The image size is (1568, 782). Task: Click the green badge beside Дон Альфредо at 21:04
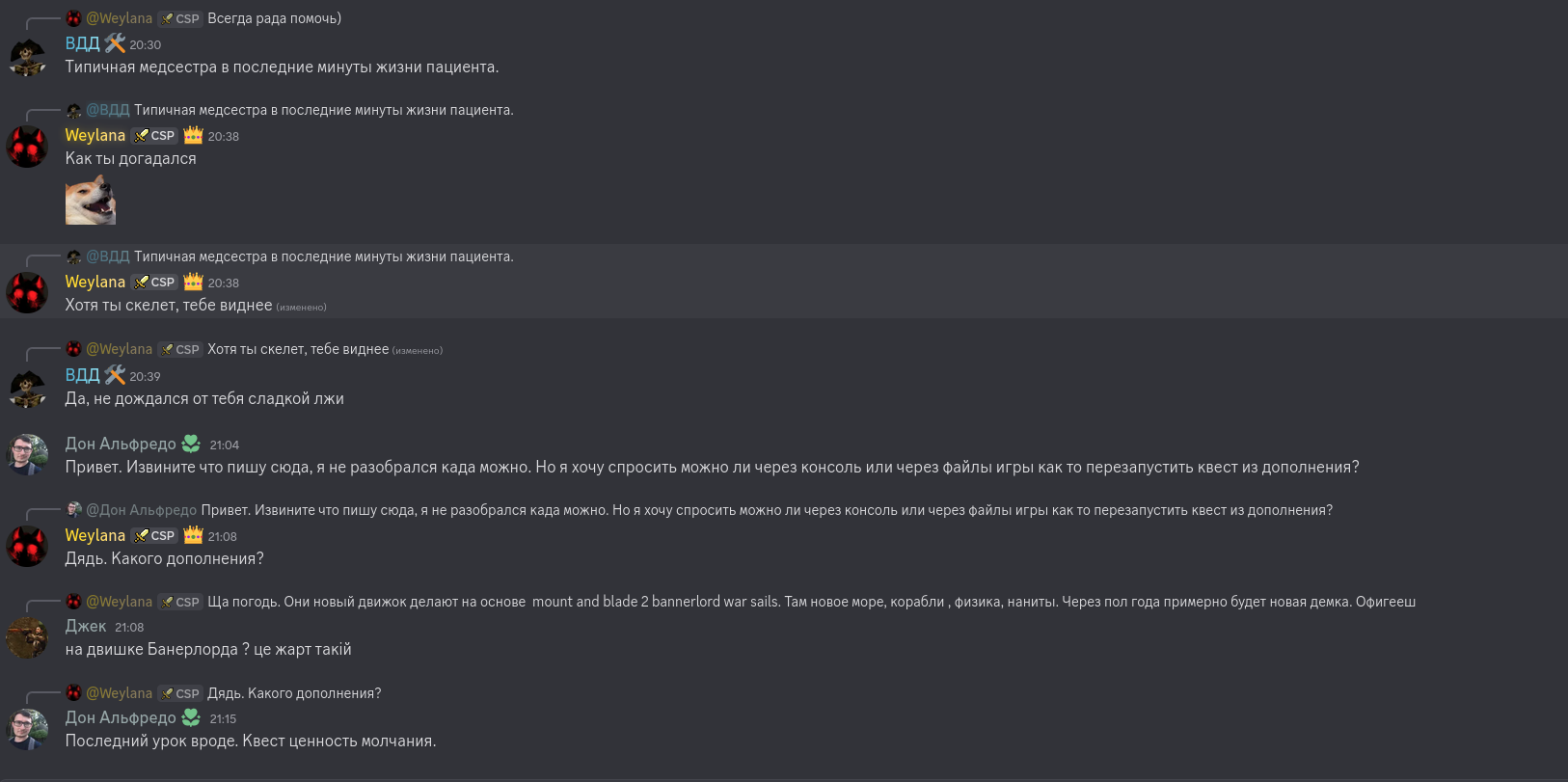(191, 444)
